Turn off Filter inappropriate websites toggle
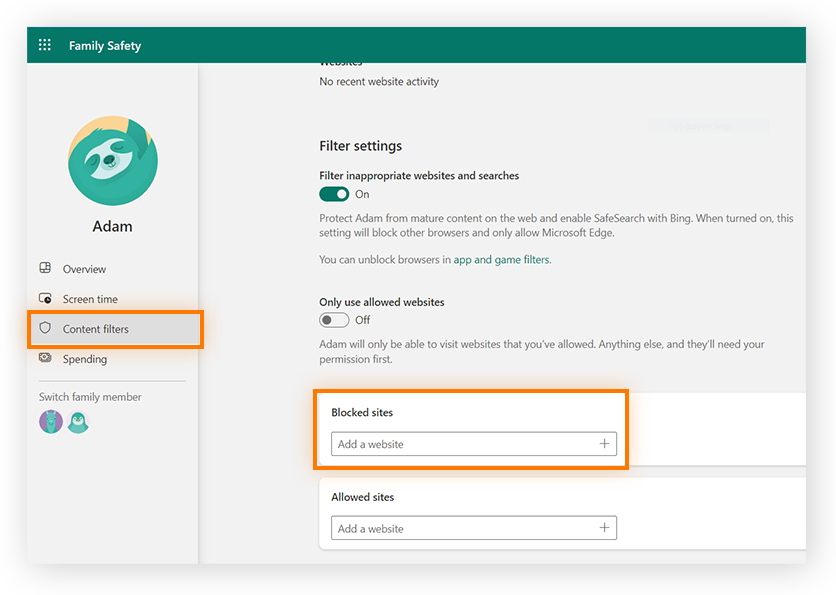The width and height of the screenshot is (836, 595). [334, 194]
